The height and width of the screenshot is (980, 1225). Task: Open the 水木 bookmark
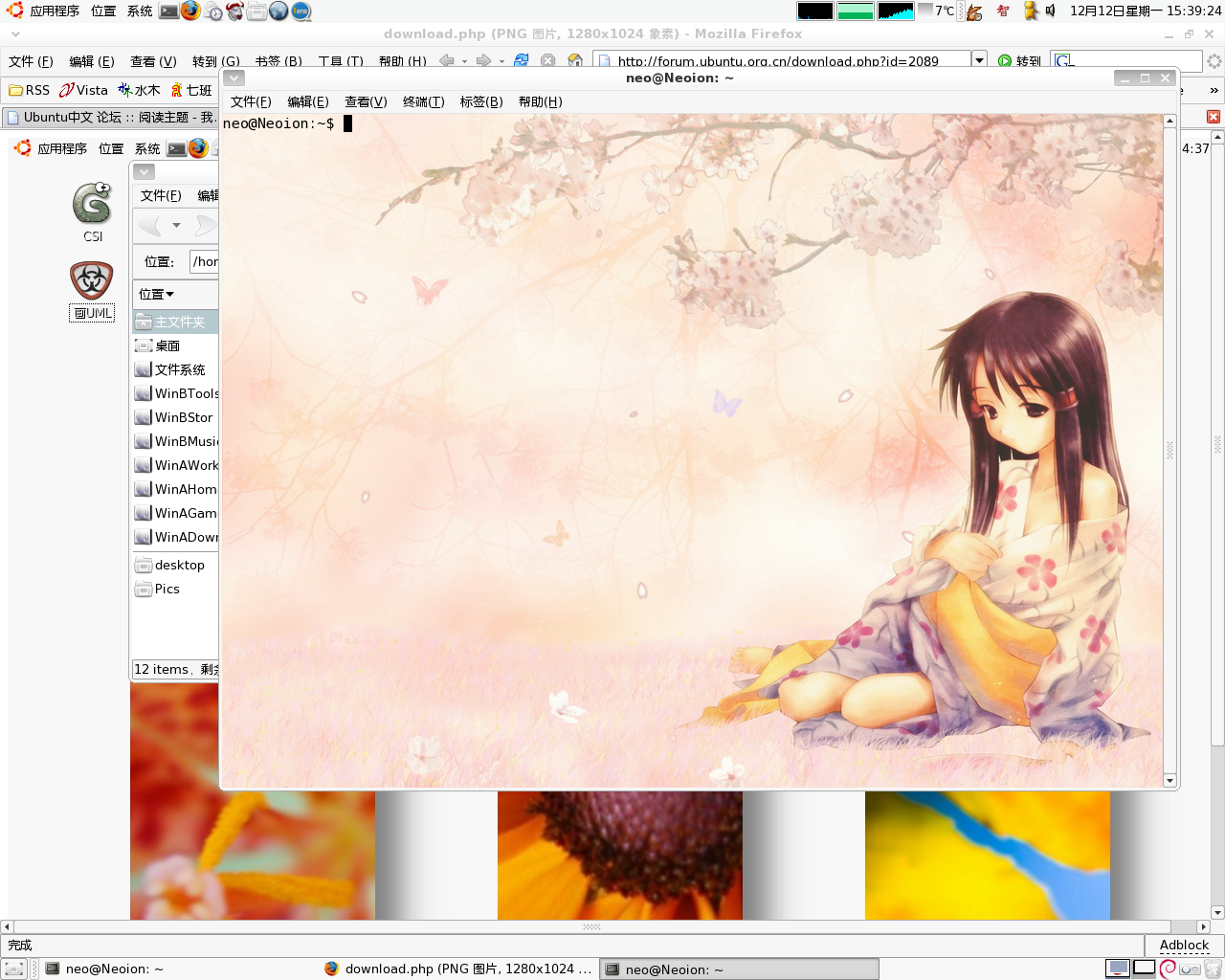tap(139, 90)
